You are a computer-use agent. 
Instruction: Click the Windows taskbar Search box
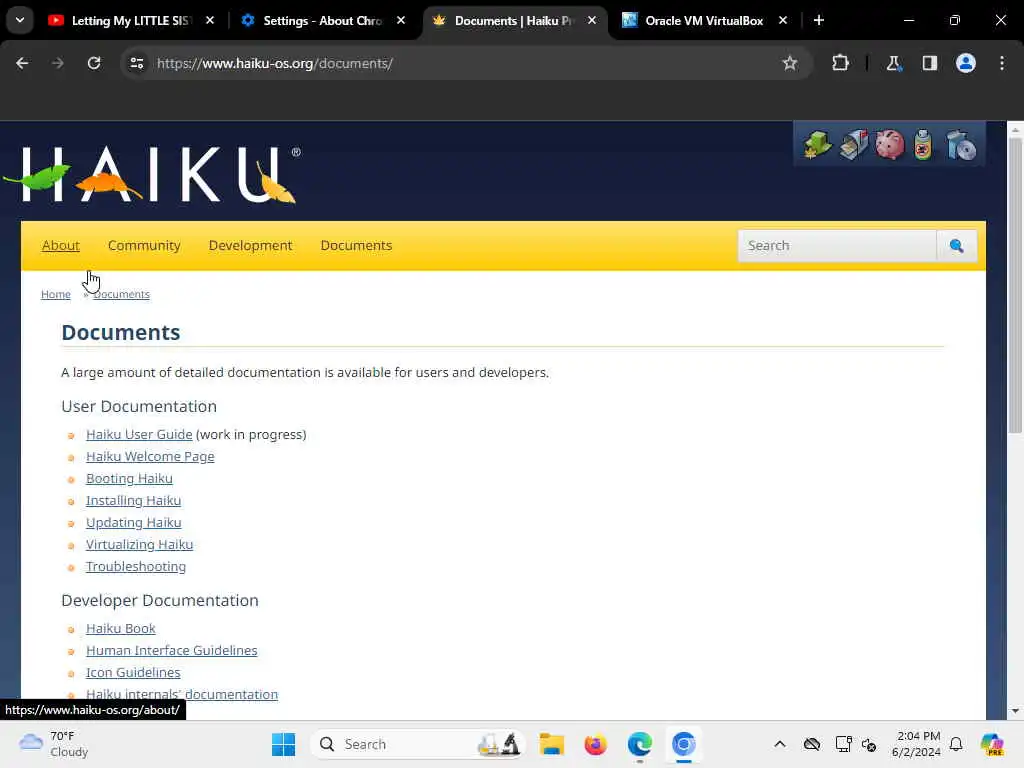tap(418, 744)
